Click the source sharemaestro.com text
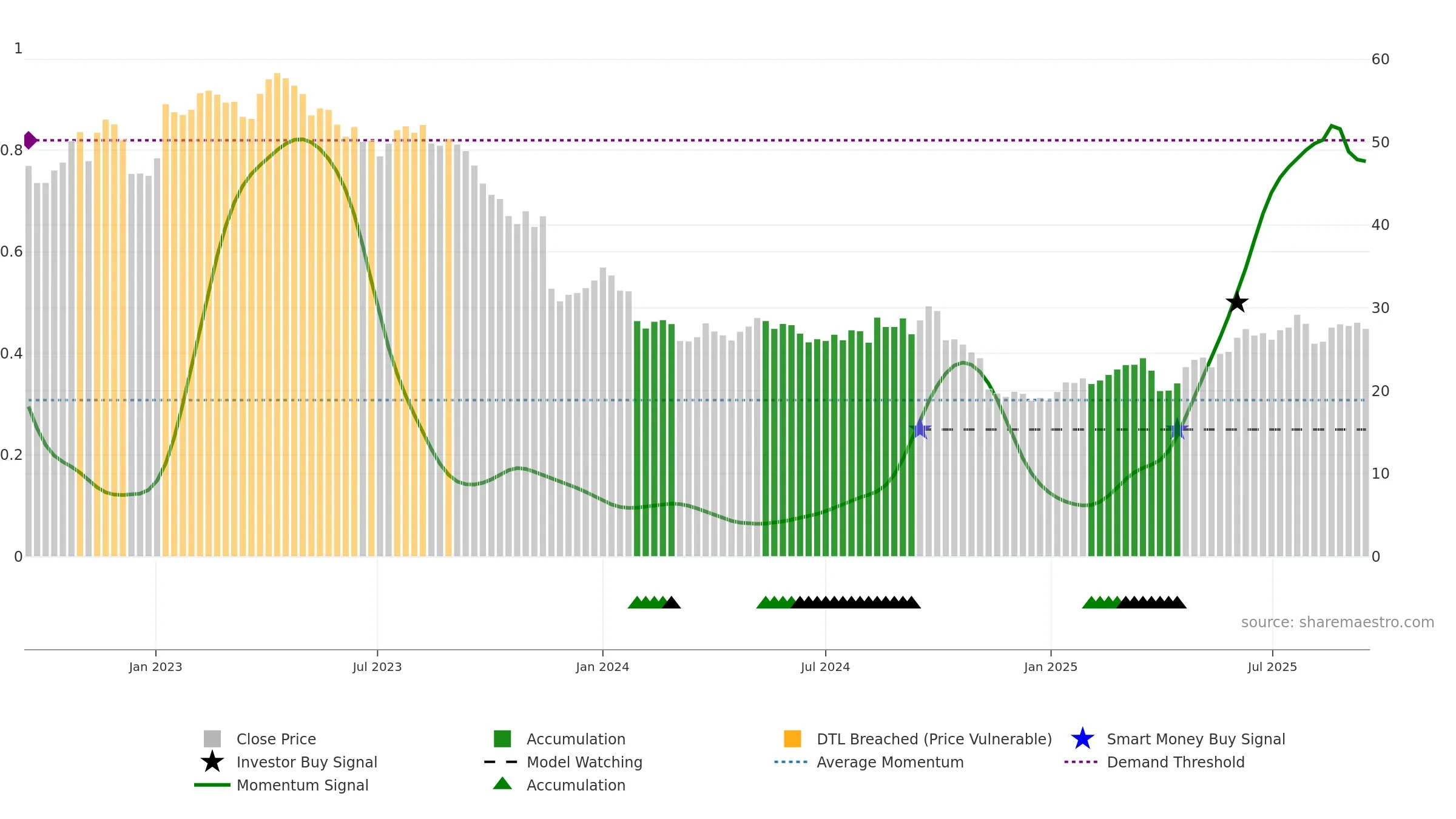The image size is (1456, 819). pyautogui.click(x=1338, y=622)
